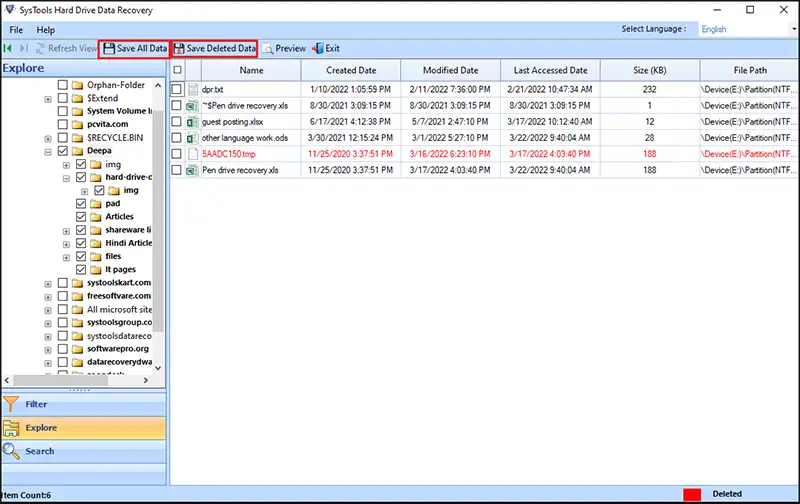Click the Excel icon of guest posting.xlsx
The width and height of the screenshot is (800, 504).
(x=193, y=122)
